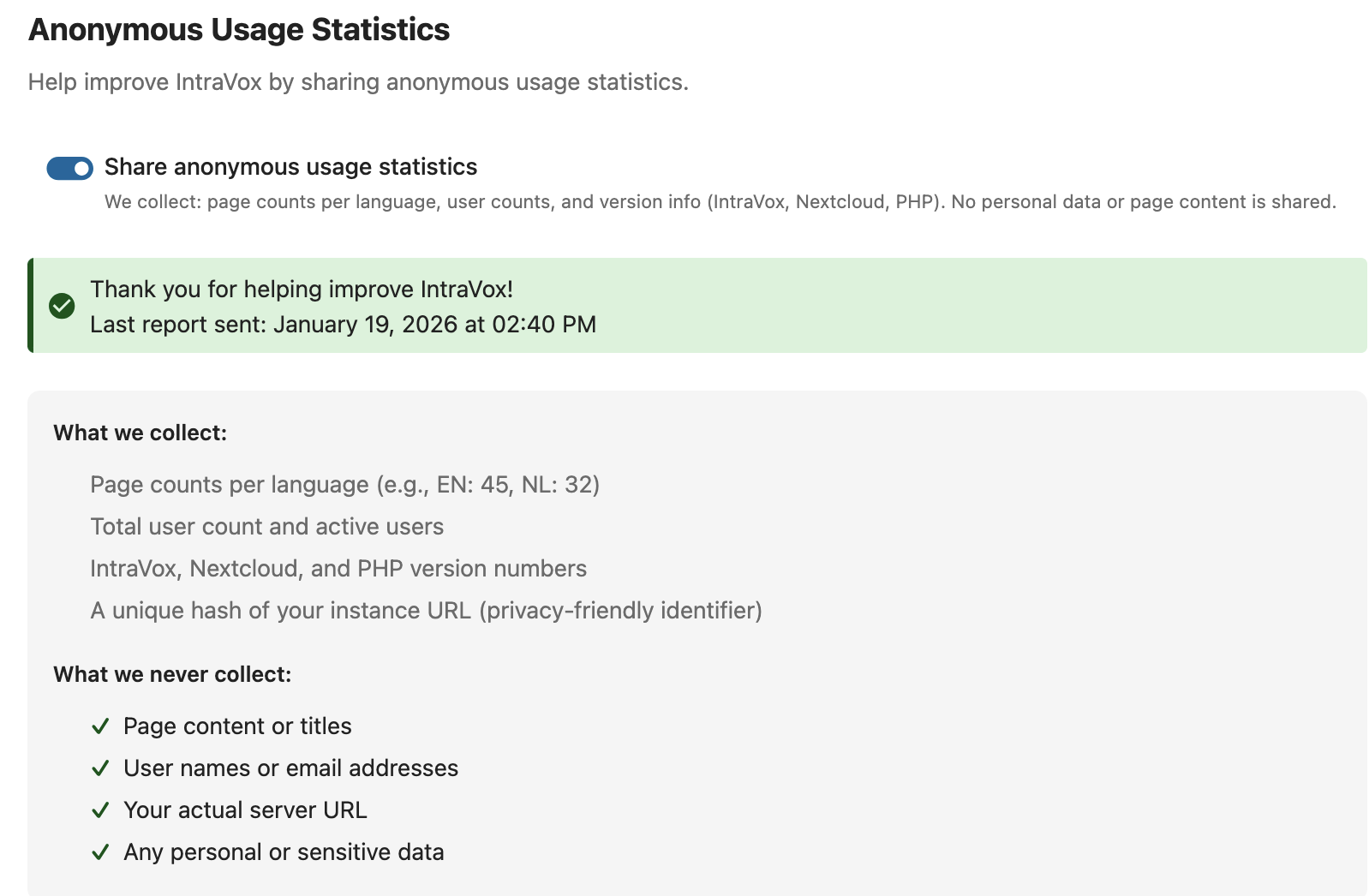Click the 'Any personal or sensitive data' text
Viewport: 1369px width, 896px height.
(x=284, y=852)
